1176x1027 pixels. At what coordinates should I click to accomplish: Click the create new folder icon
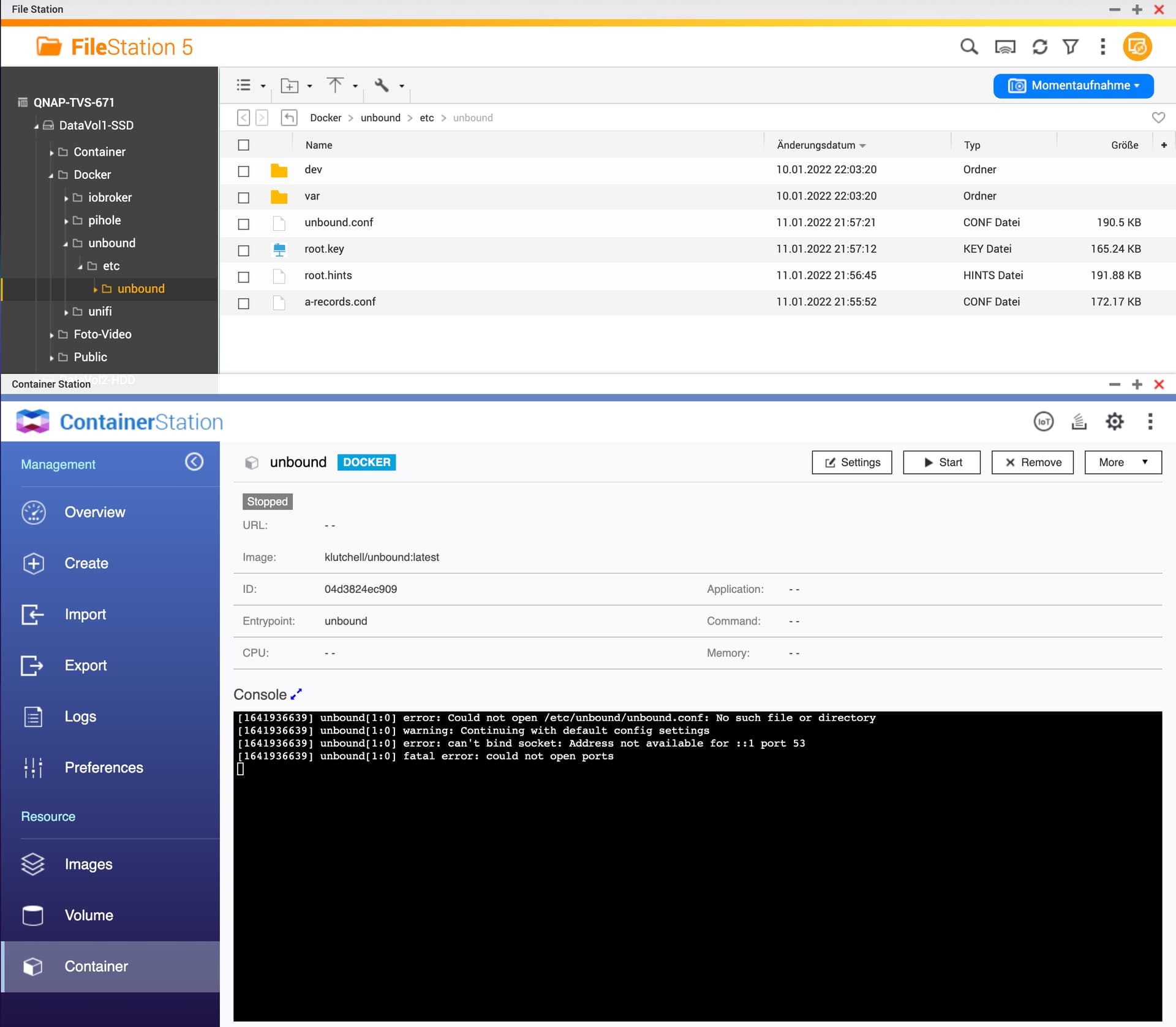point(289,86)
